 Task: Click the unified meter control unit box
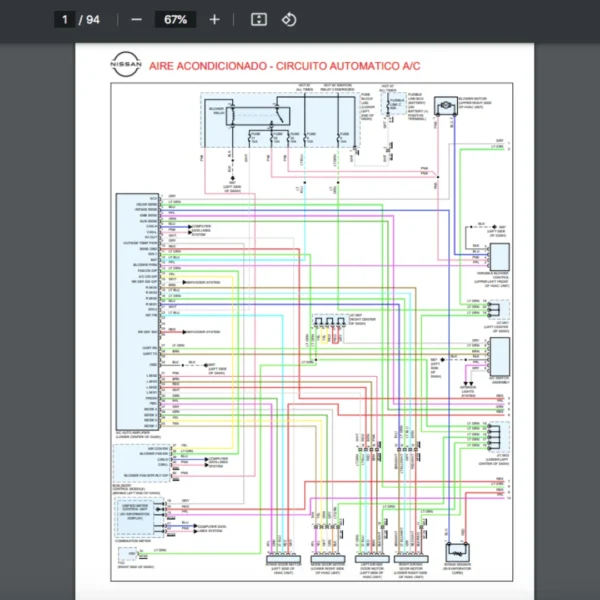tap(140, 510)
